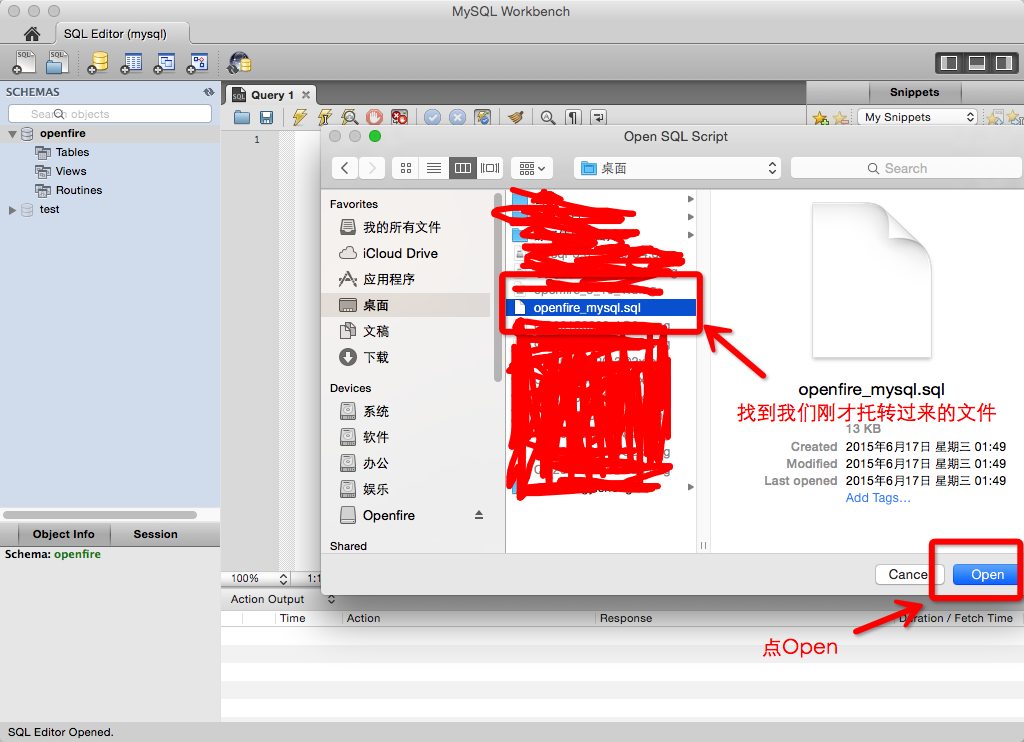Go to the Workbench home screen icon
This screenshot has width=1024, height=742.
(x=31, y=33)
